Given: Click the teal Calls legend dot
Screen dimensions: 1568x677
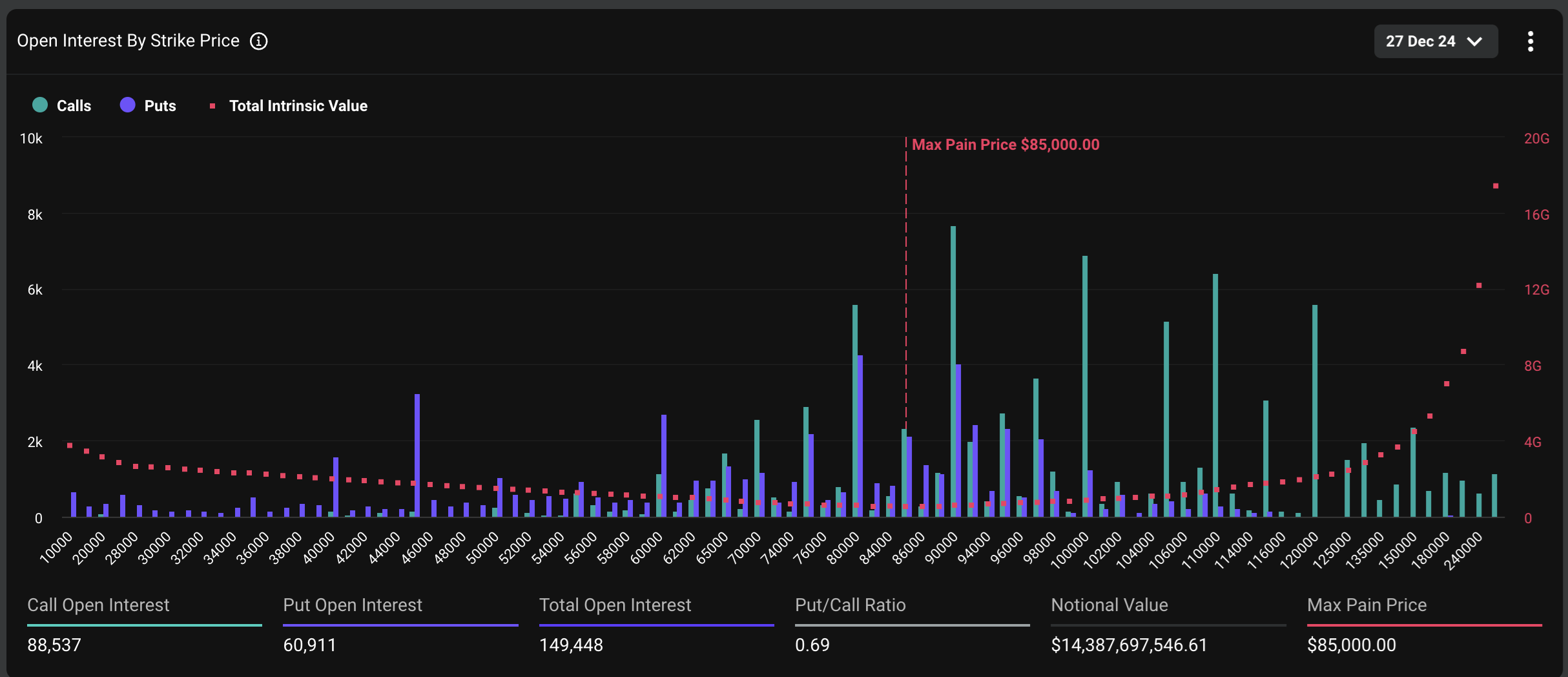Looking at the screenshot, I should 39,105.
